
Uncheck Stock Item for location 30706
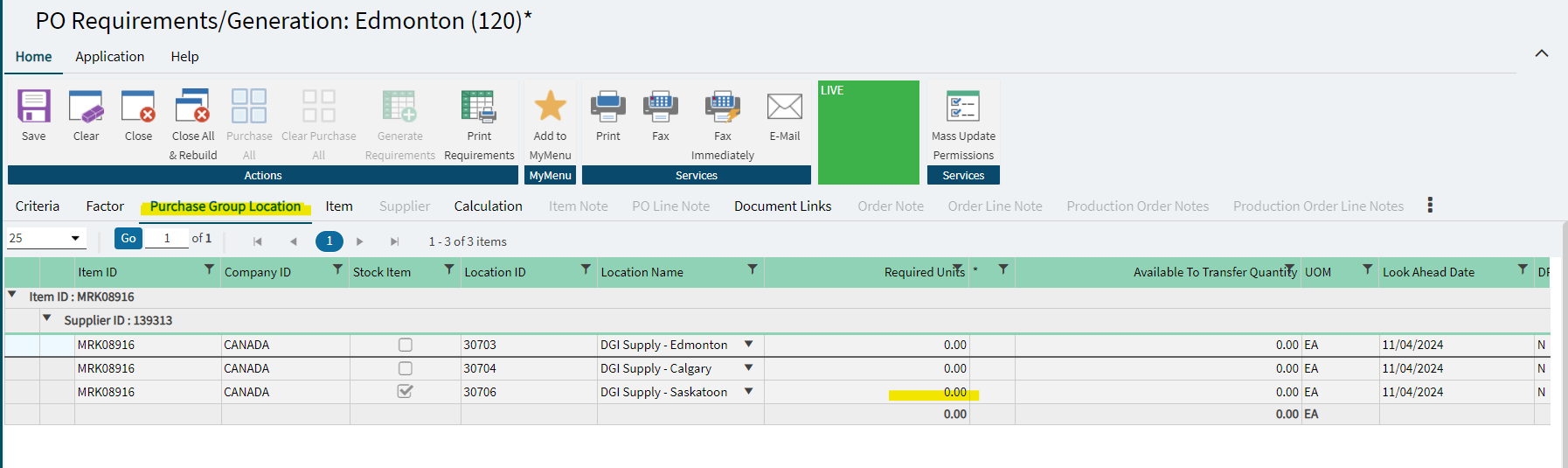click(x=406, y=392)
